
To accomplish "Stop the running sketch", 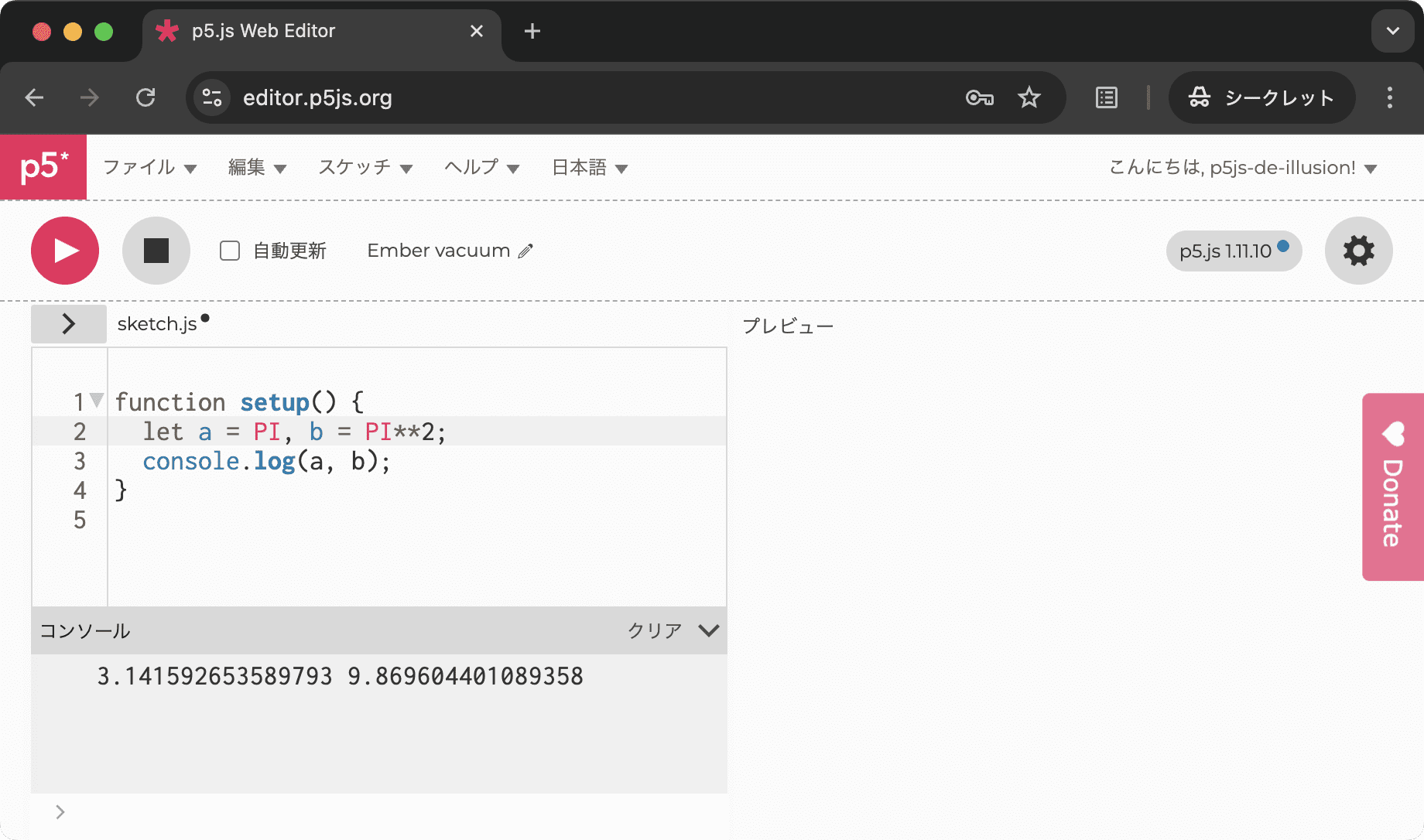I will pyautogui.click(x=156, y=251).
